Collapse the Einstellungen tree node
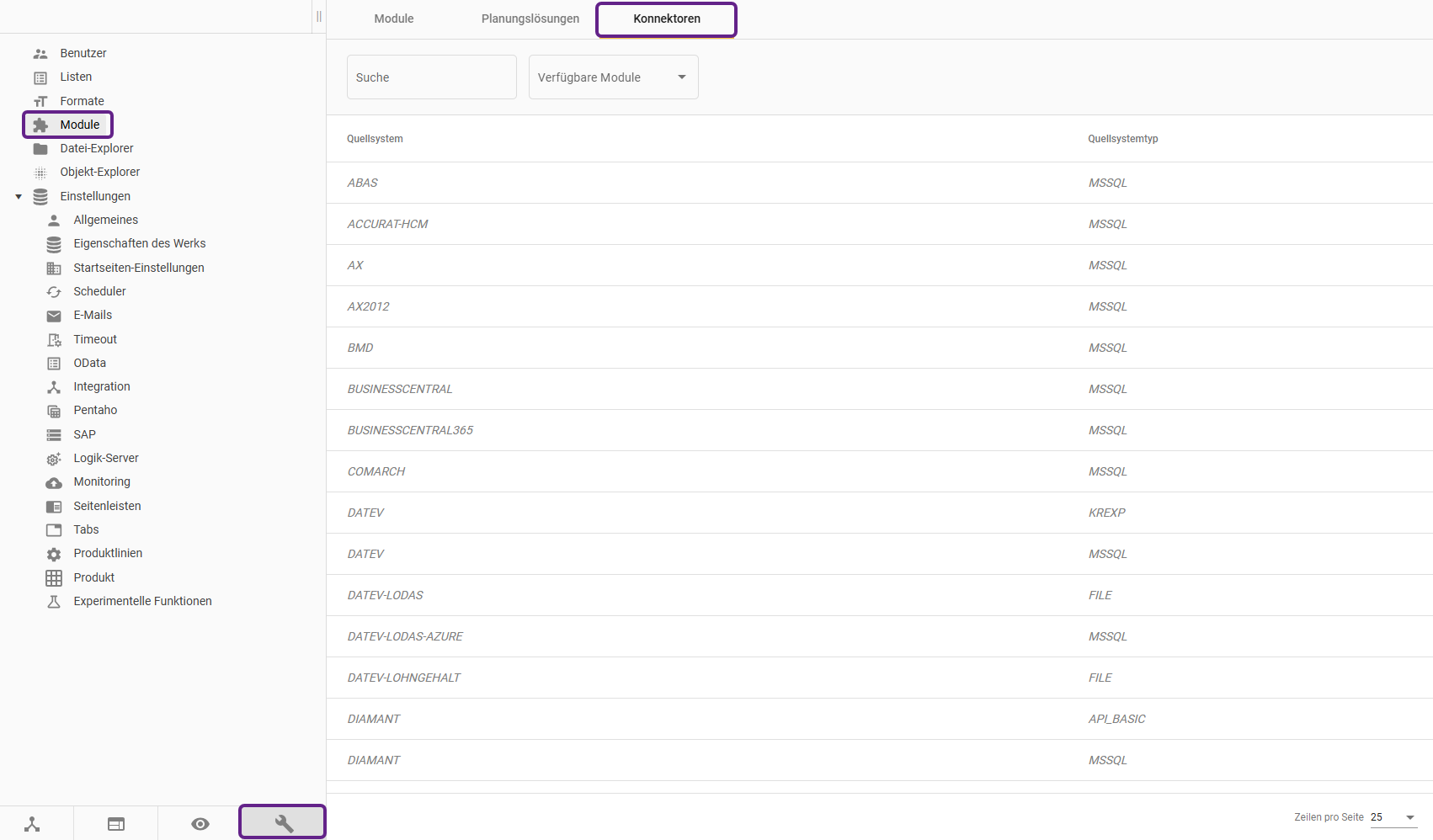 [19, 197]
